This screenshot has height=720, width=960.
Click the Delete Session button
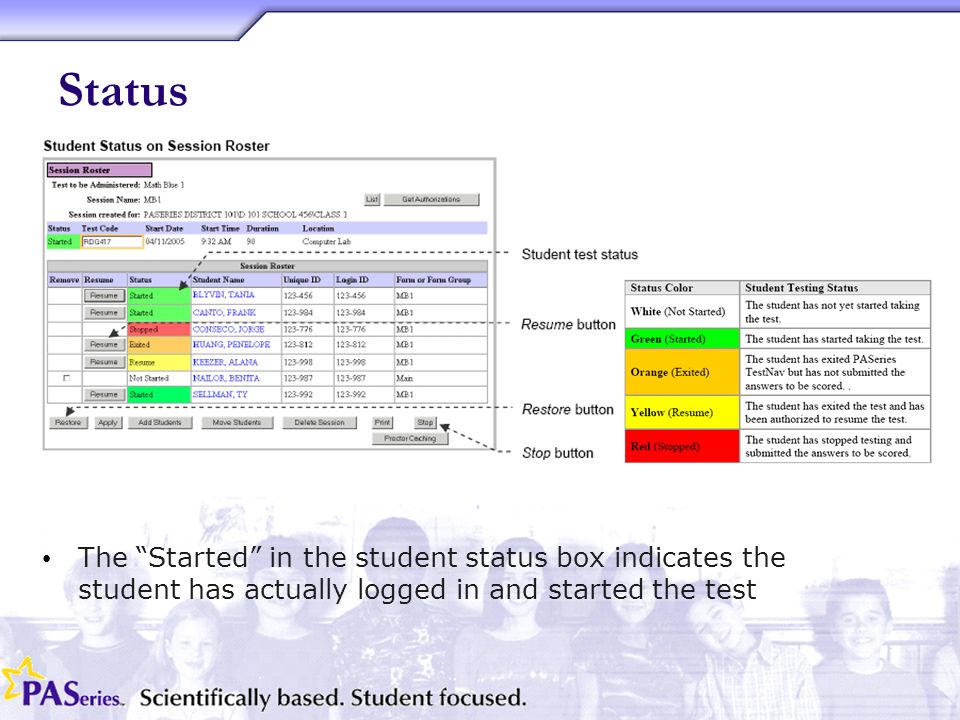319,422
